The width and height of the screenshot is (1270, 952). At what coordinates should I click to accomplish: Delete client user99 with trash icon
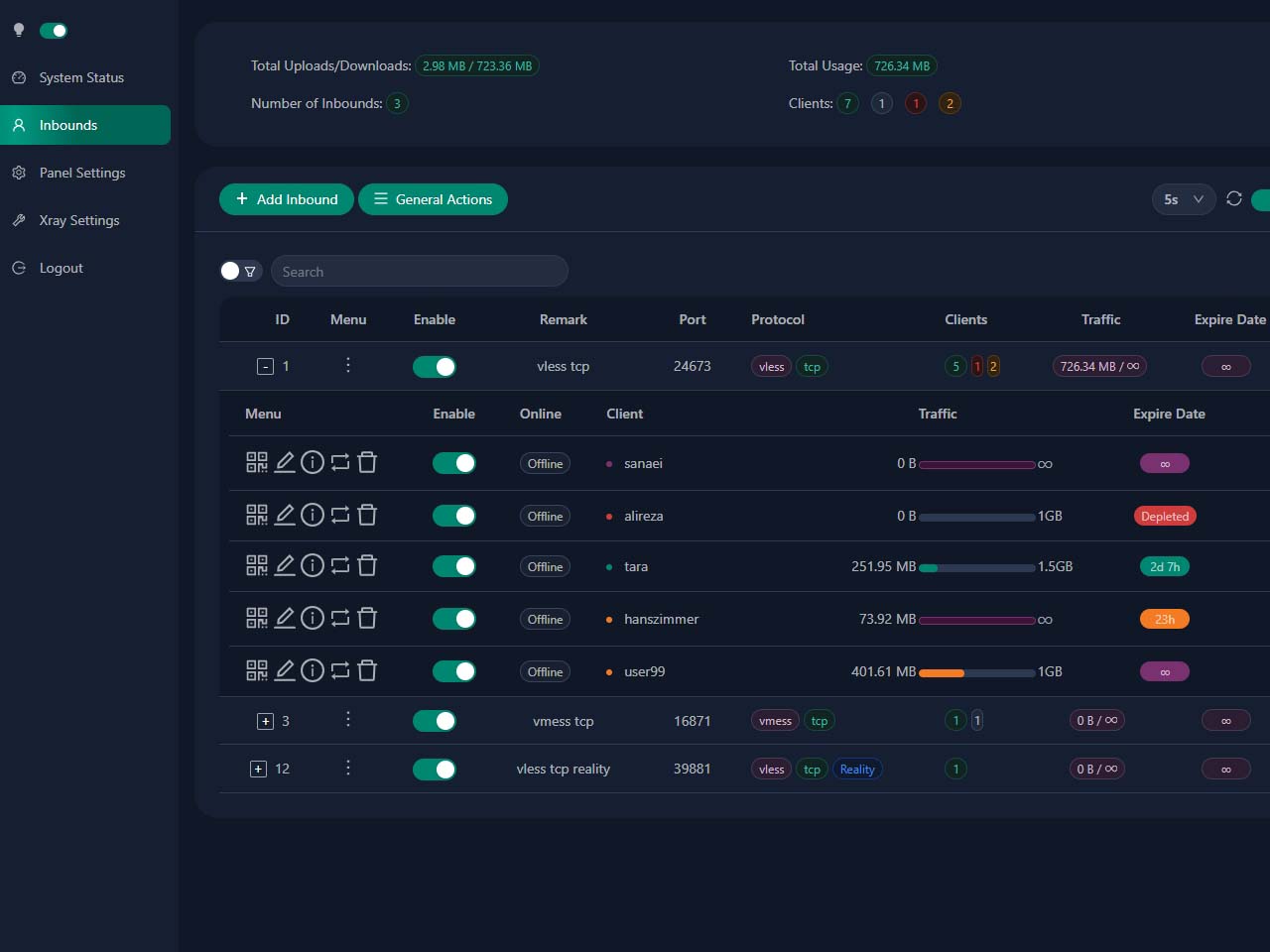tap(367, 670)
